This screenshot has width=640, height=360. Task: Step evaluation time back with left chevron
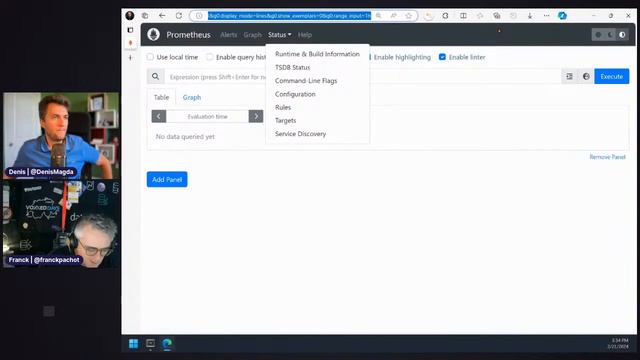click(x=159, y=116)
